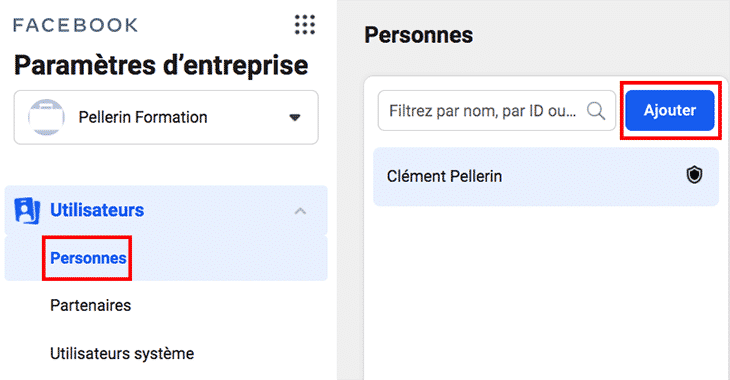Select Personnes in the sidebar
The width and height of the screenshot is (730, 380).
[88, 258]
